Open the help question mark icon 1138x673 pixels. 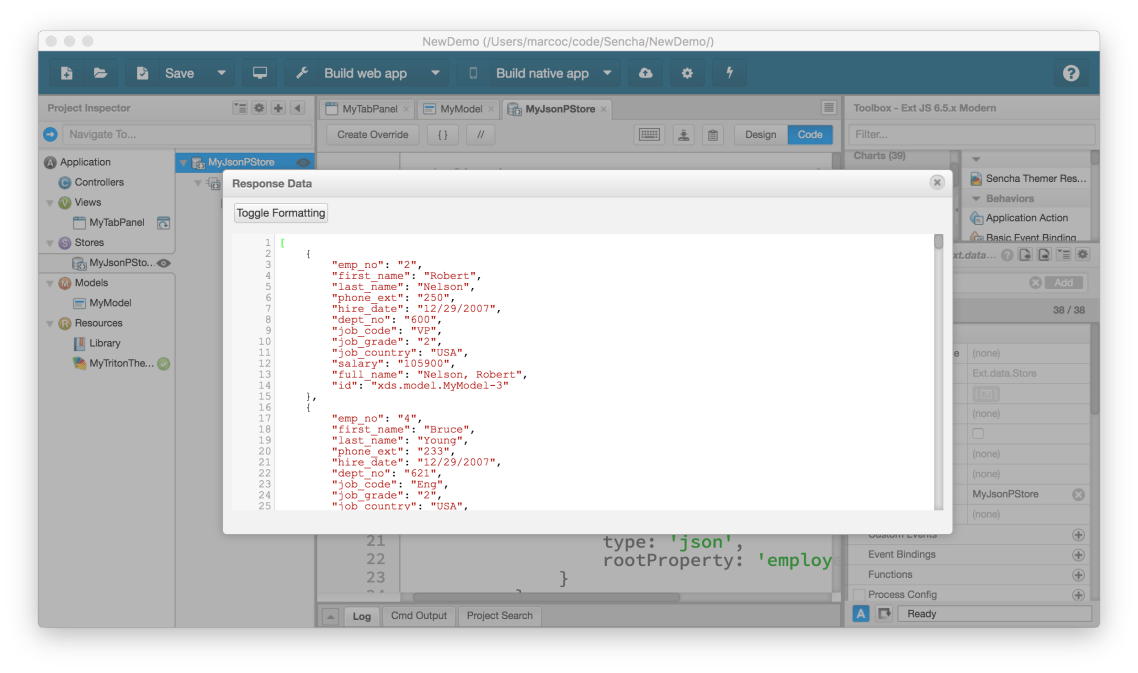[x=1071, y=73]
